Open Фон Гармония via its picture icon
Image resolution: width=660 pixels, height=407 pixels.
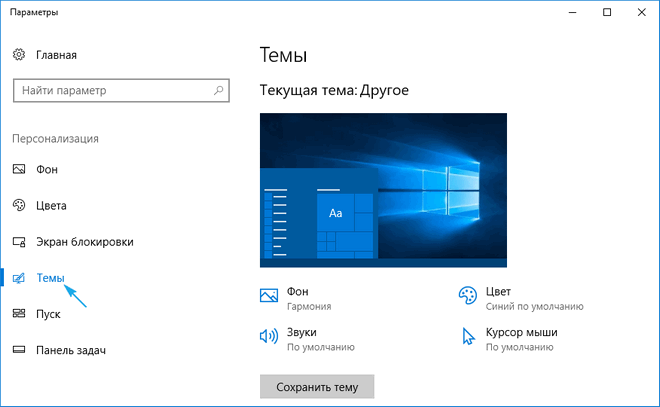[x=268, y=296]
